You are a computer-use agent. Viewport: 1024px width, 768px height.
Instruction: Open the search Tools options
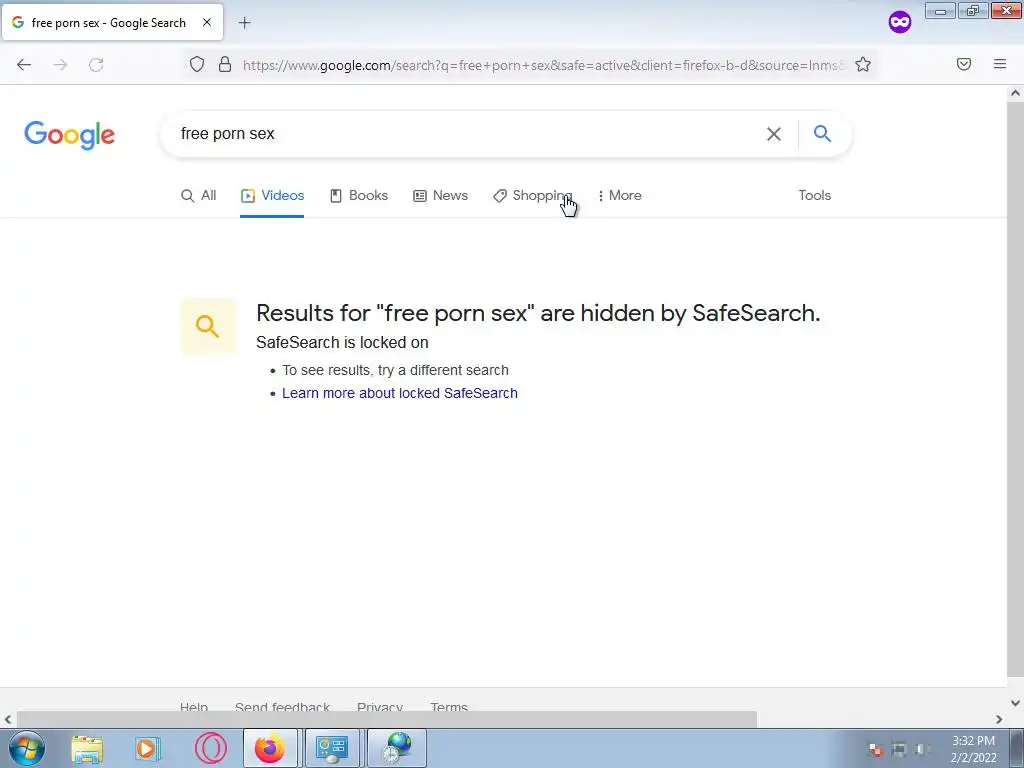tap(814, 195)
